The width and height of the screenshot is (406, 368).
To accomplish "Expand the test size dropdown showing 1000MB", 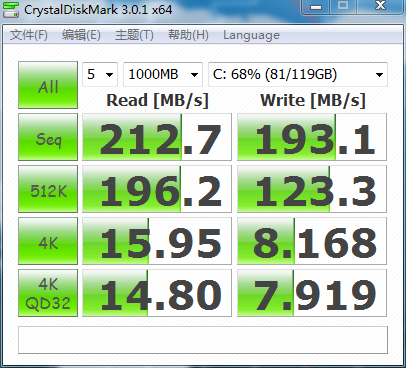I will (163, 74).
